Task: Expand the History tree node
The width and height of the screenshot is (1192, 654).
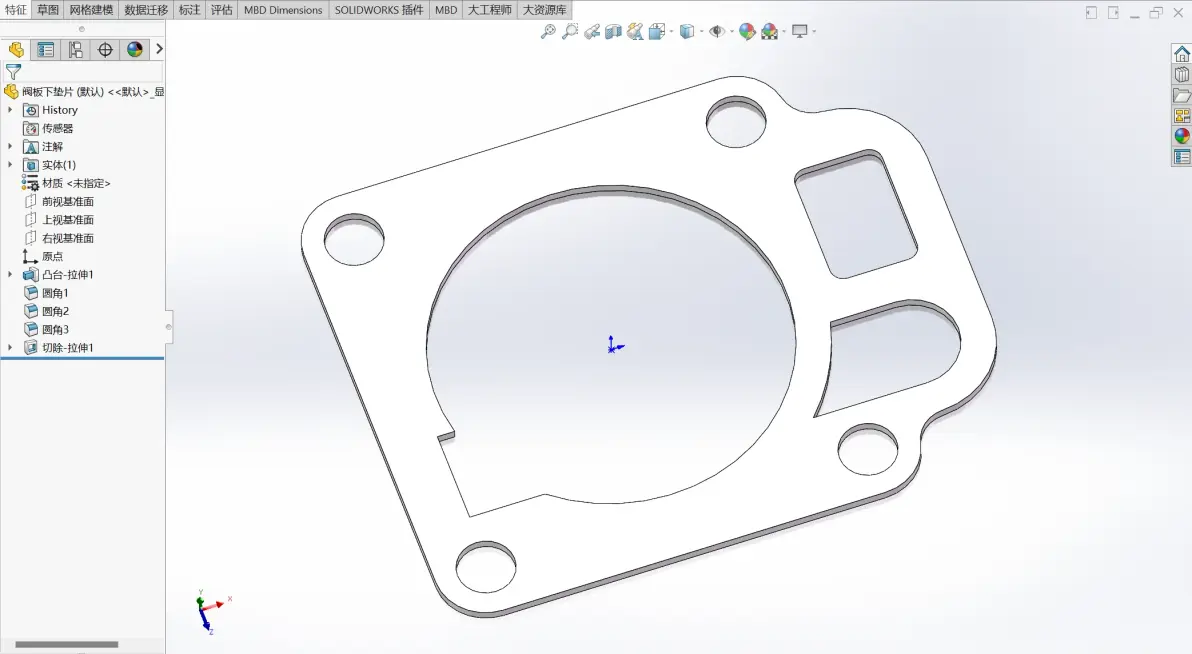Action: pos(10,110)
